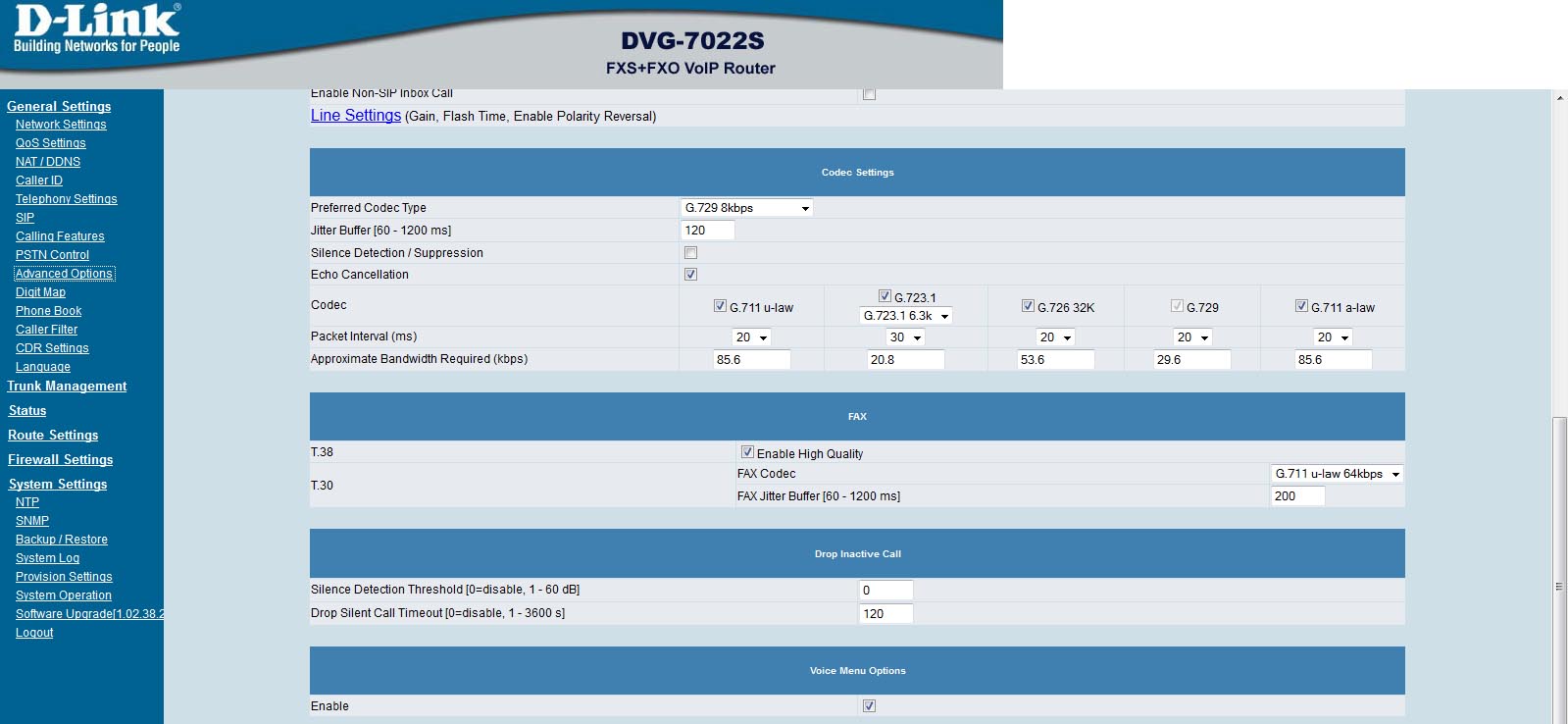Open System Operation page
This screenshot has width=1568, height=724.
pos(64,595)
